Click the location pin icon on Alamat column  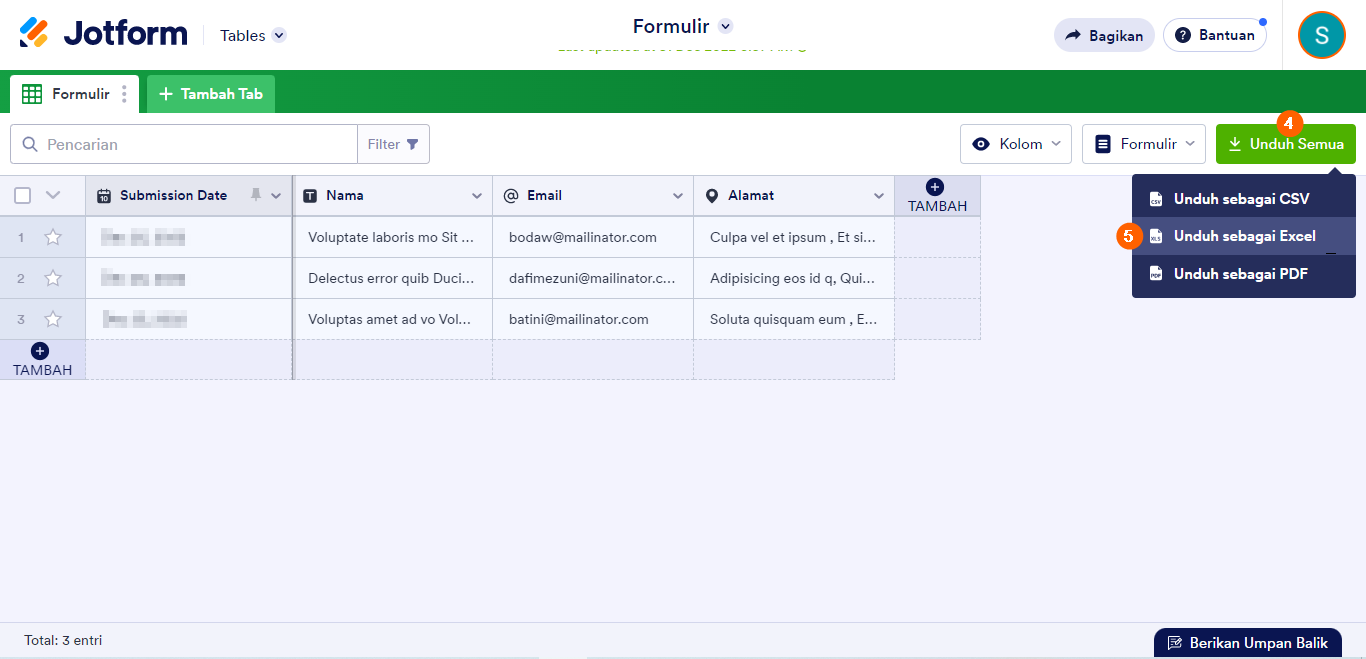(x=710, y=195)
